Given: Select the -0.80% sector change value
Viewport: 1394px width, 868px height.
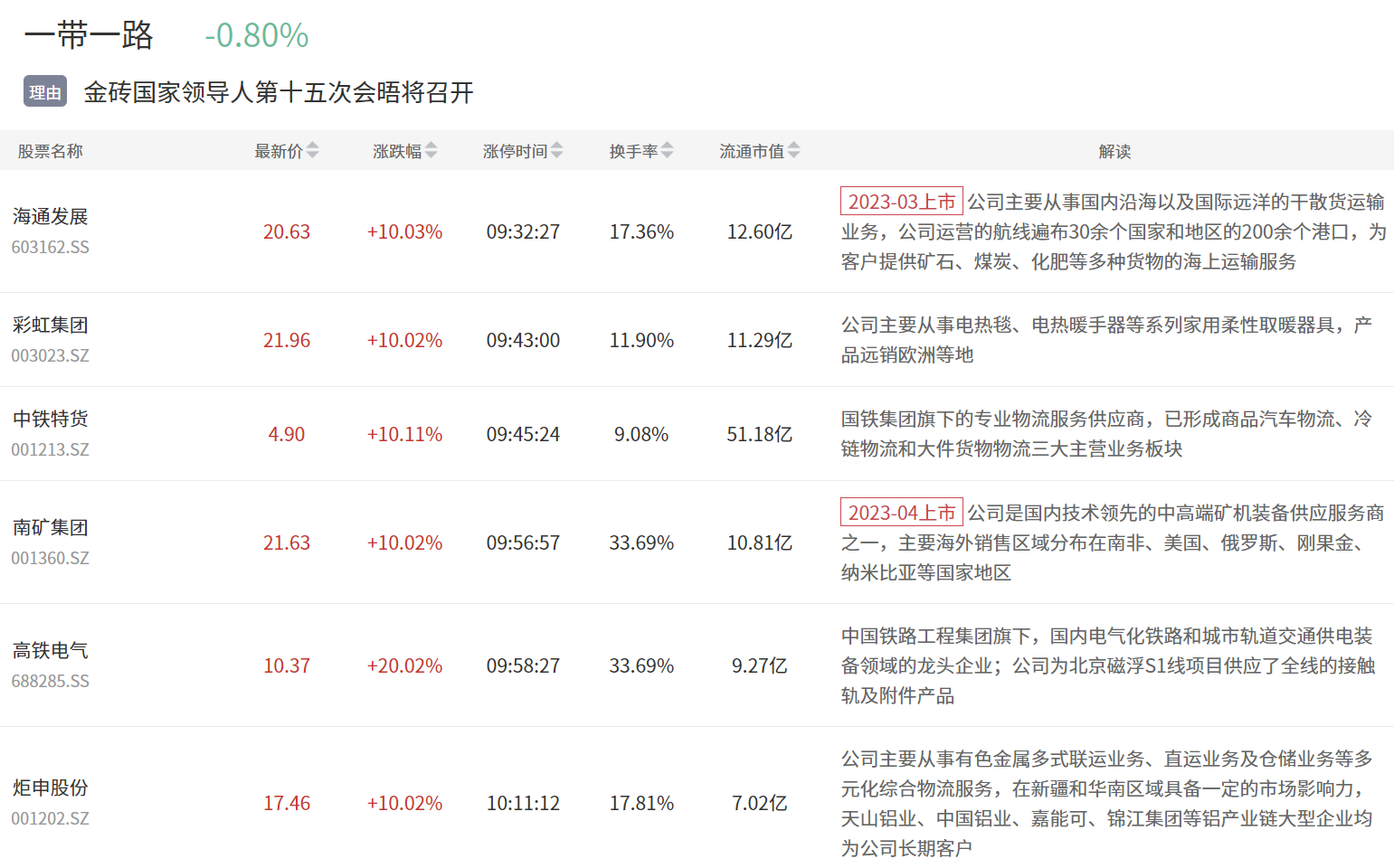Looking at the screenshot, I should [x=257, y=35].
